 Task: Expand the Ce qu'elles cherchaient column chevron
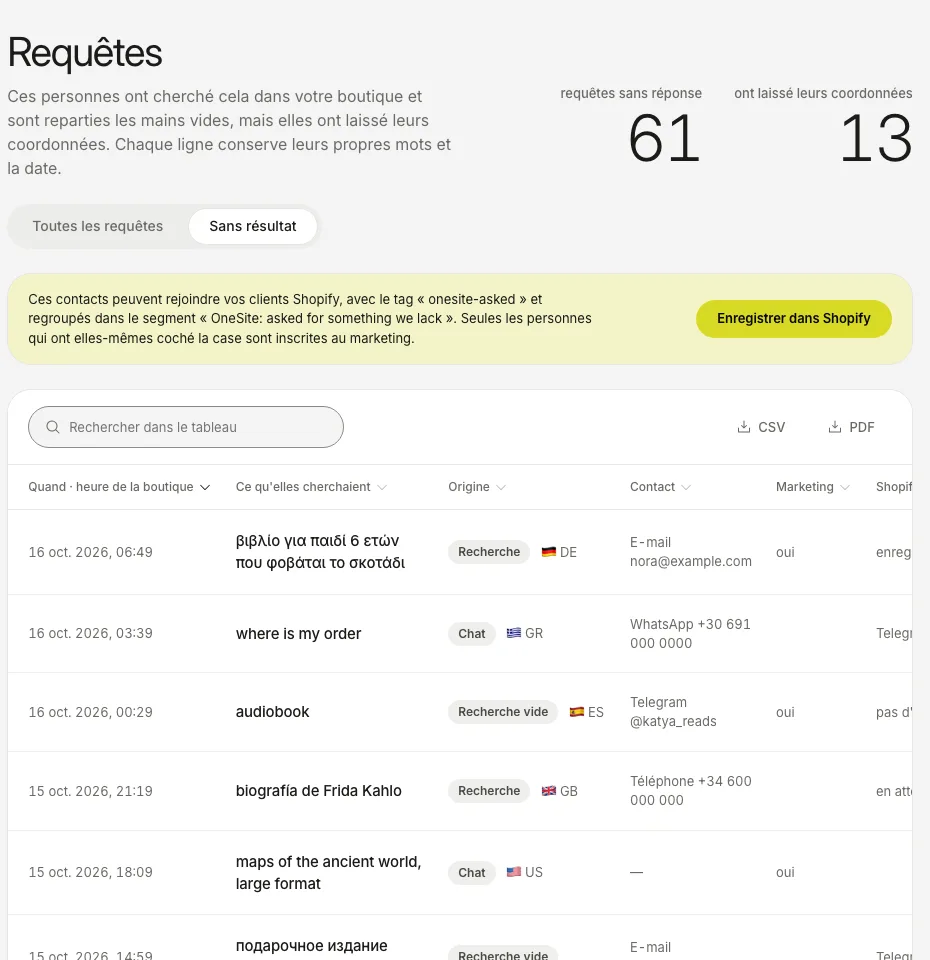click(382, 487)
